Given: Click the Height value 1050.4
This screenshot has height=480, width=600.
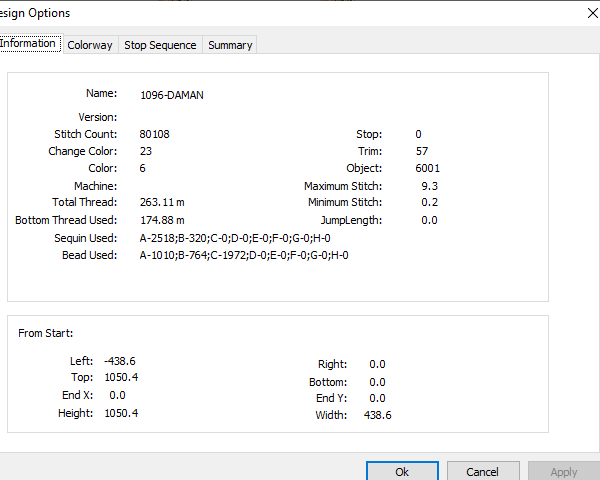Looking at the screenshot, I should [121, 413].
